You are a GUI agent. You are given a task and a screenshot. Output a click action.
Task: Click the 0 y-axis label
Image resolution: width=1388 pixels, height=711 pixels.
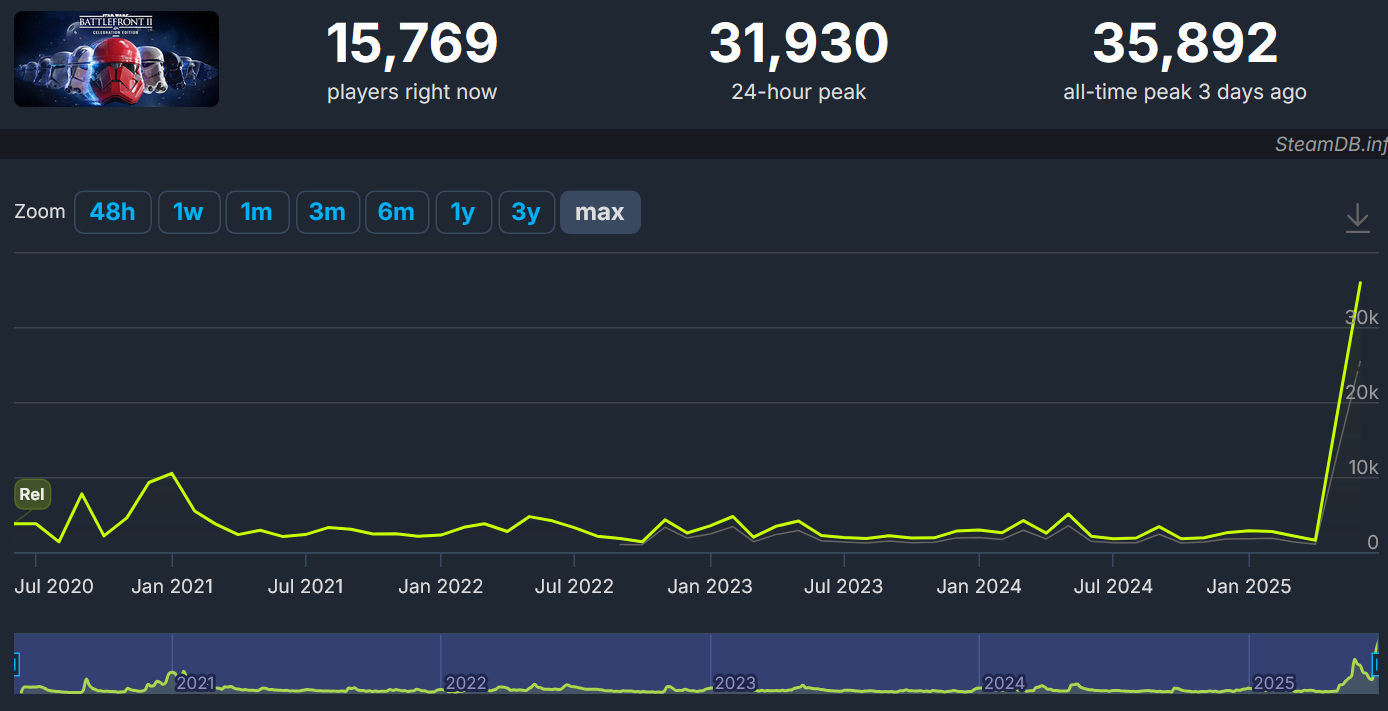pos(1373,543)
